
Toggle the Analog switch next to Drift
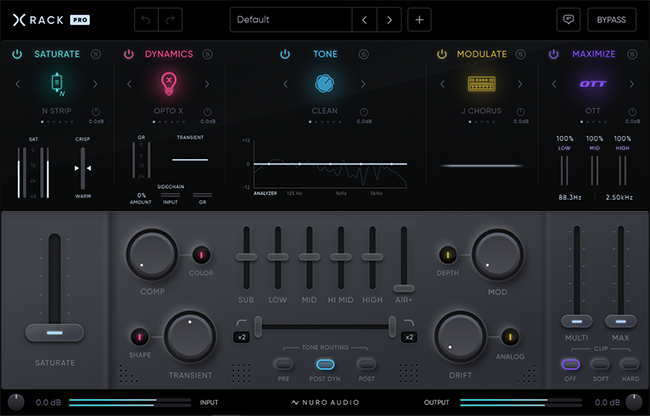[x=510, y=337]
